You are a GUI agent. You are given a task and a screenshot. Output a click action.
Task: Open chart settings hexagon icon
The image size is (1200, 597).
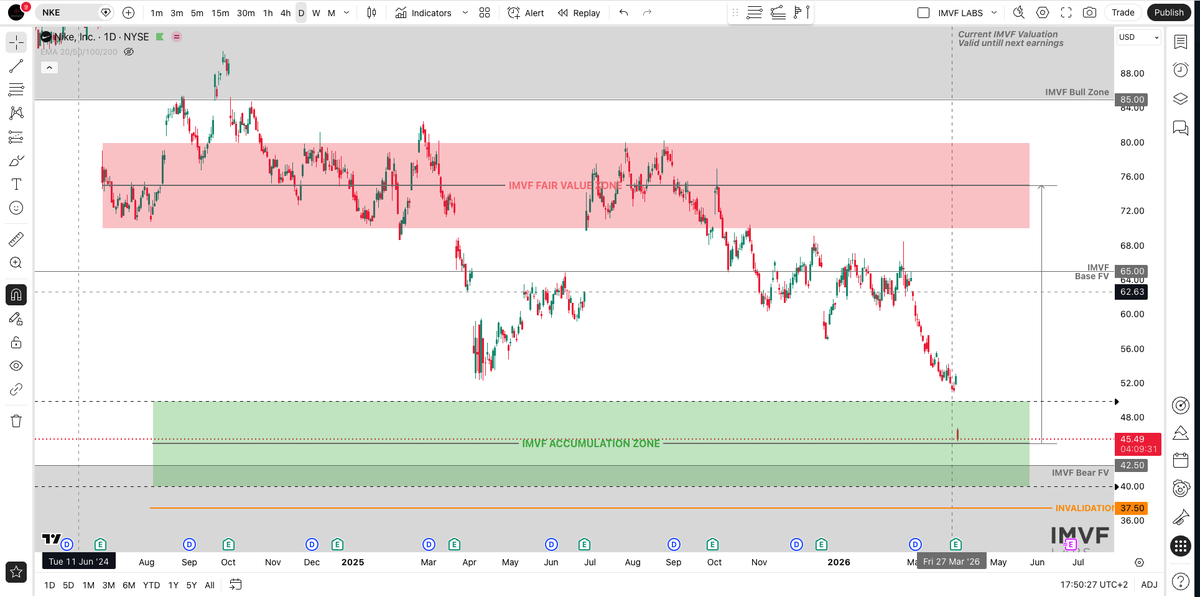[1043, 13]
